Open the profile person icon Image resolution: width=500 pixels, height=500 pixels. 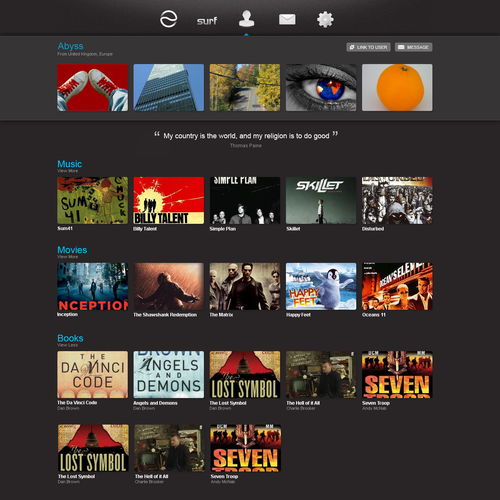(246, 18)
